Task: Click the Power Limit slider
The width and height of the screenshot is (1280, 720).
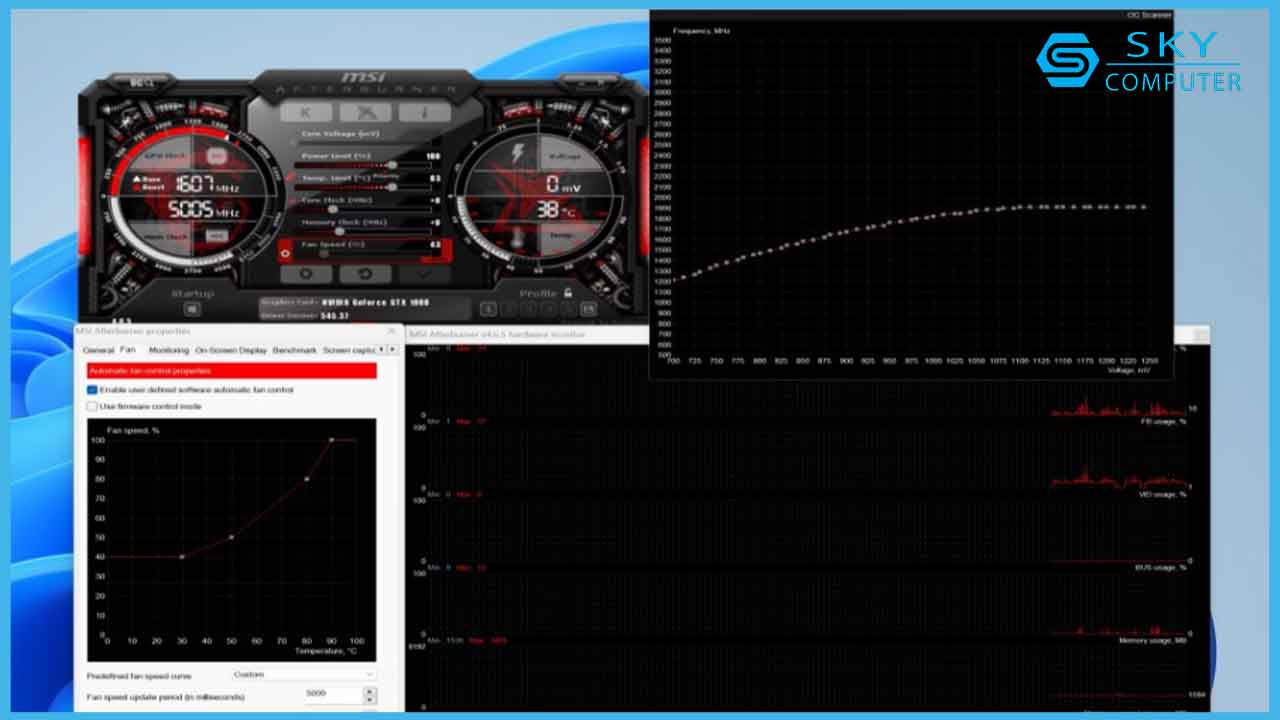Action: point(362,165)
